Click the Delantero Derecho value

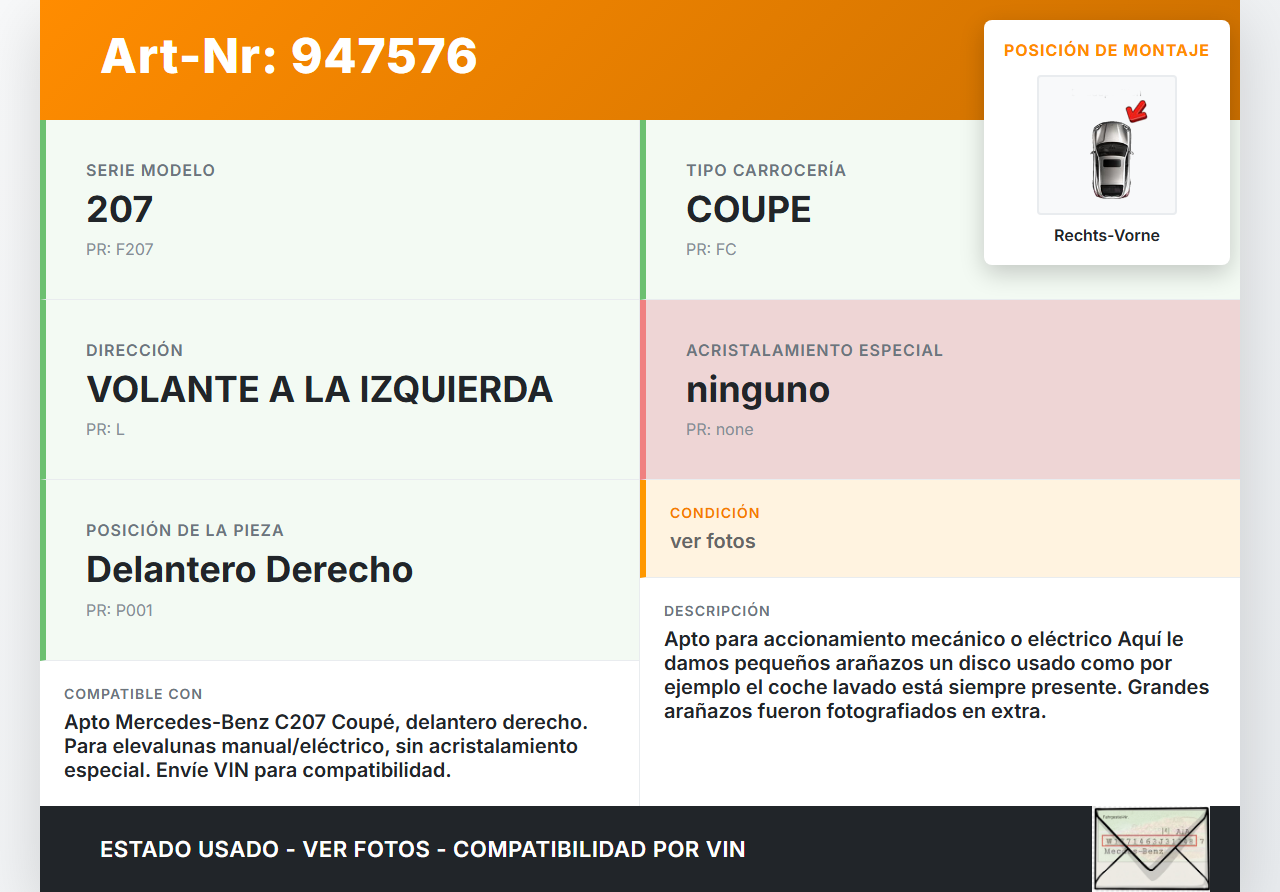(250, 569)
